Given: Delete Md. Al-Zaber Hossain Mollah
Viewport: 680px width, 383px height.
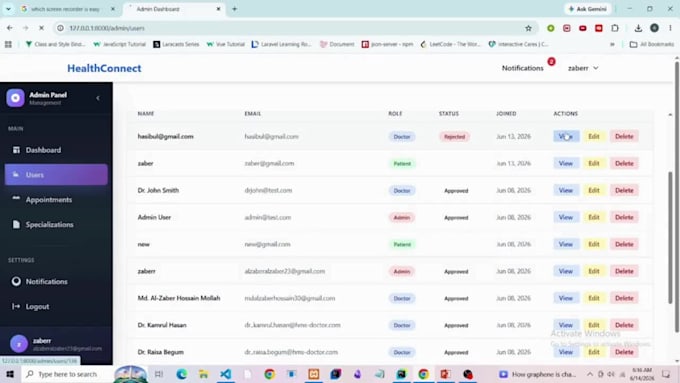Looking at the screenshot, I should (x=624, y=298).
